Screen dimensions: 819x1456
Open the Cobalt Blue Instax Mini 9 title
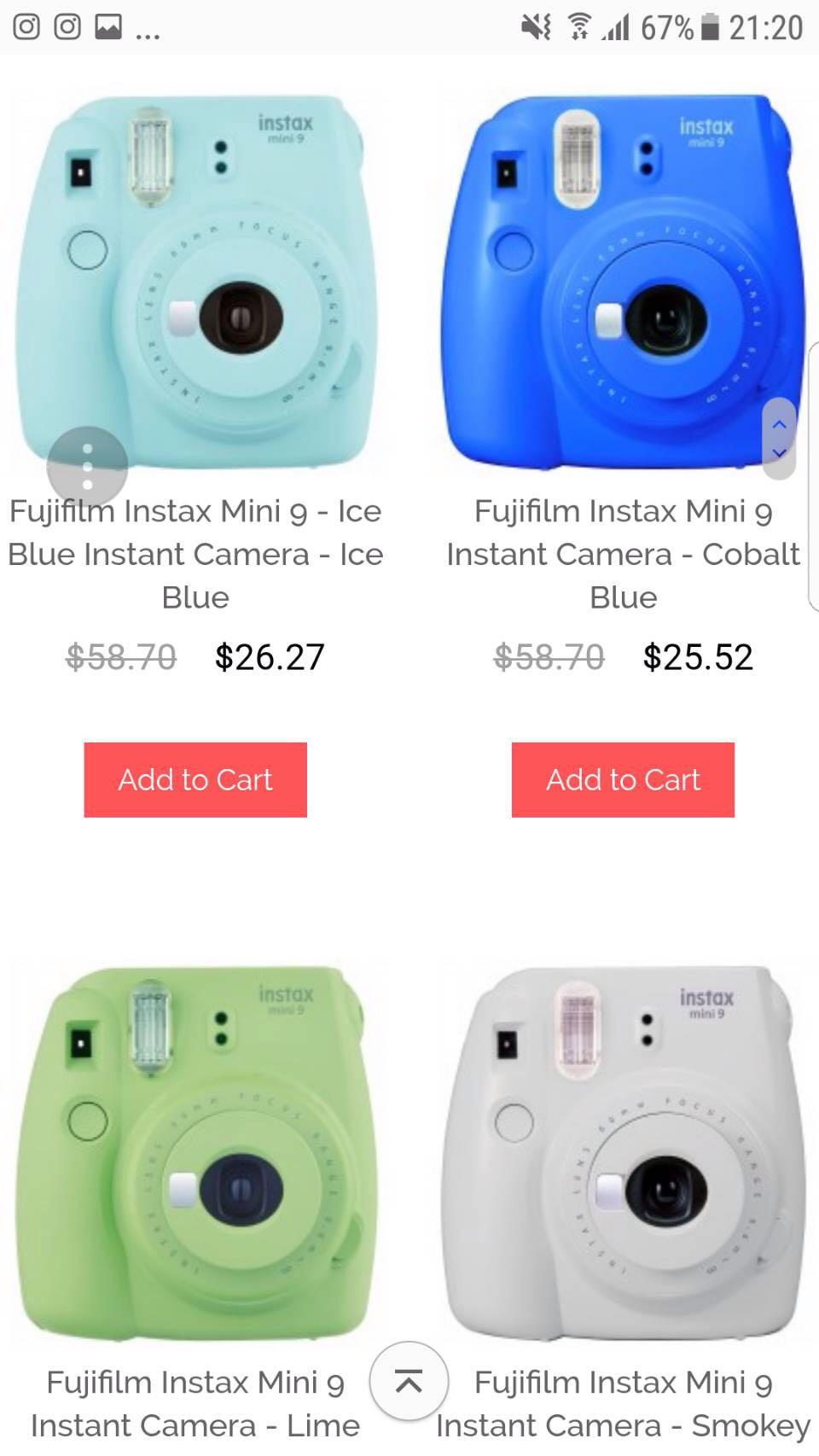click(623, 554)
